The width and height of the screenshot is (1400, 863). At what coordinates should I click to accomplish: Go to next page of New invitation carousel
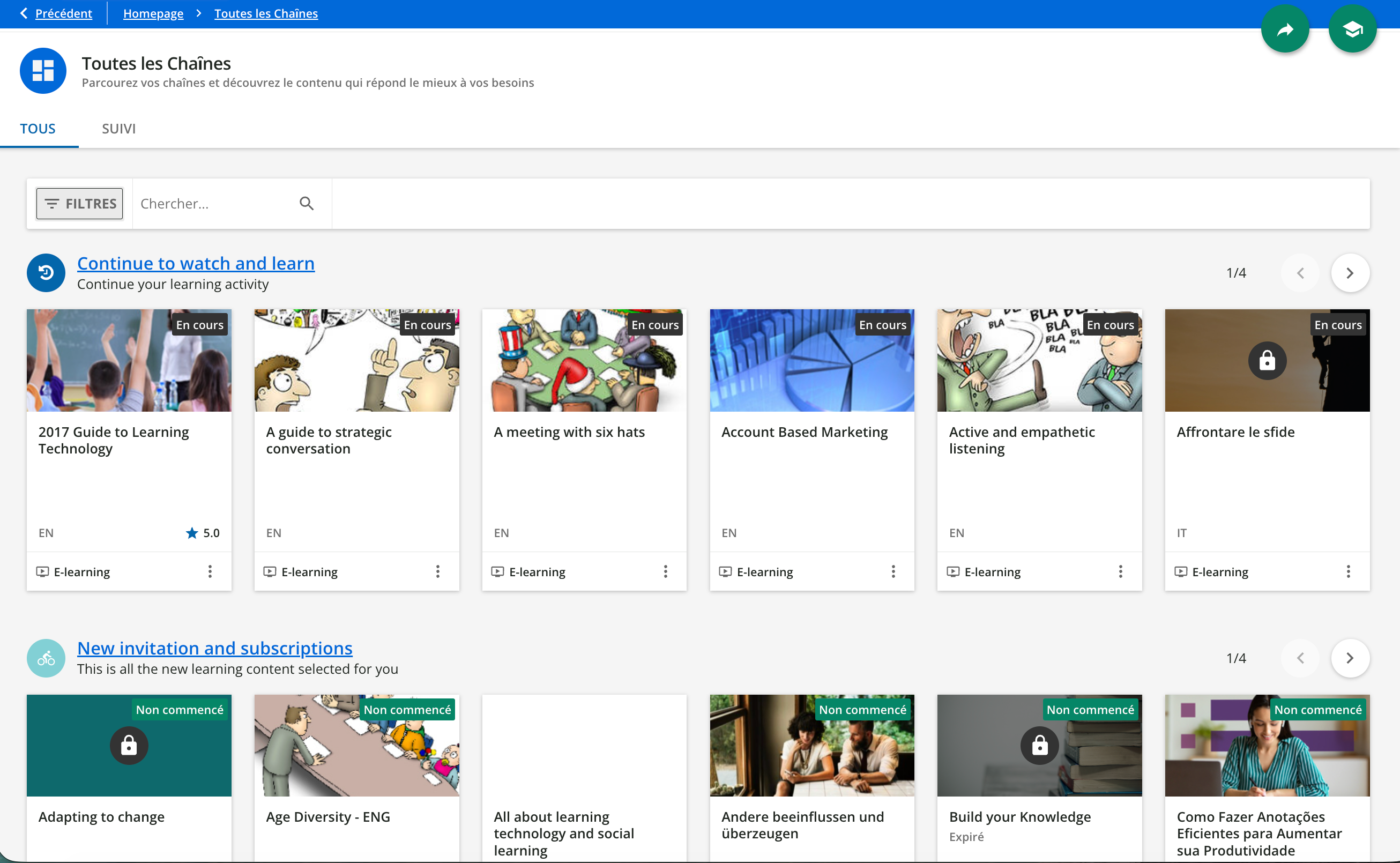[1350, 658]
